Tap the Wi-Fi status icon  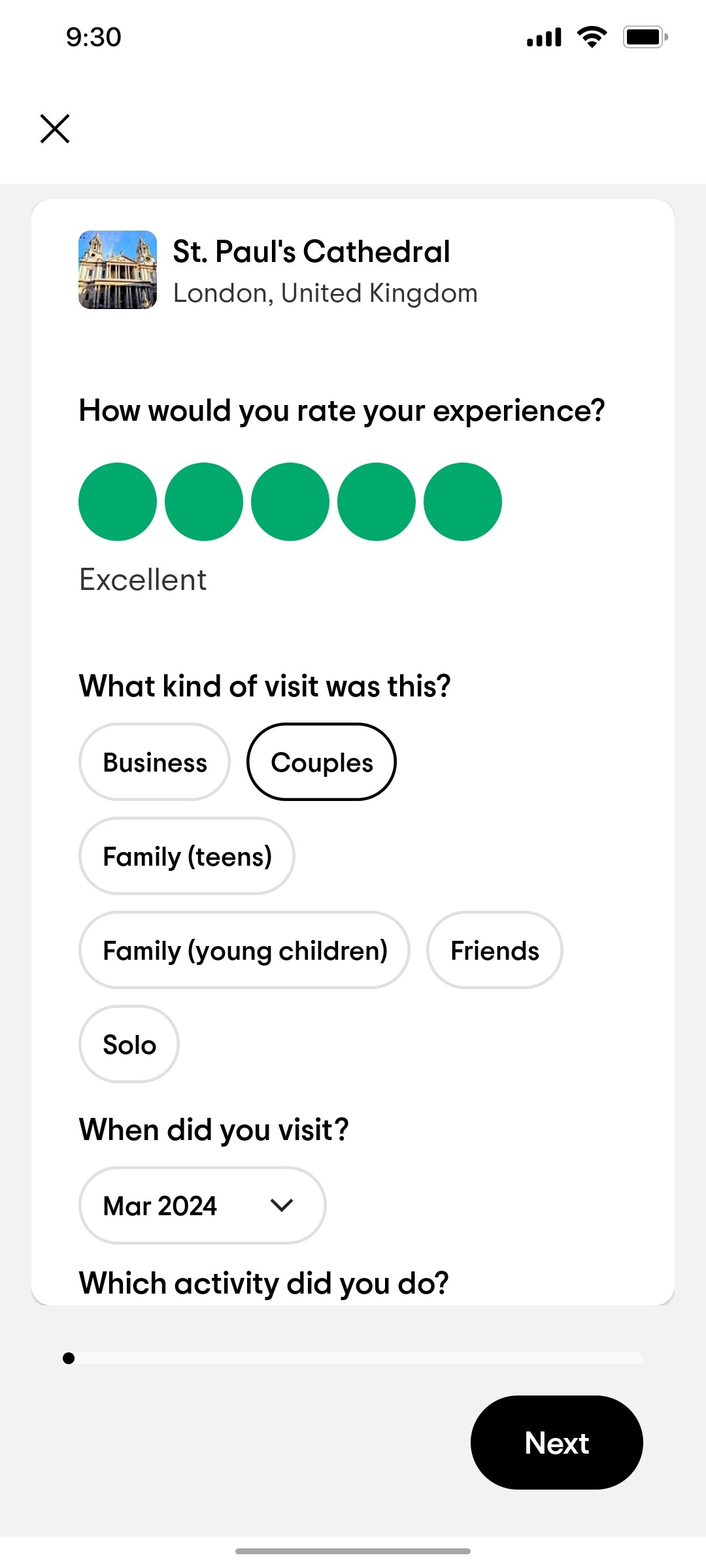(592, 37)
